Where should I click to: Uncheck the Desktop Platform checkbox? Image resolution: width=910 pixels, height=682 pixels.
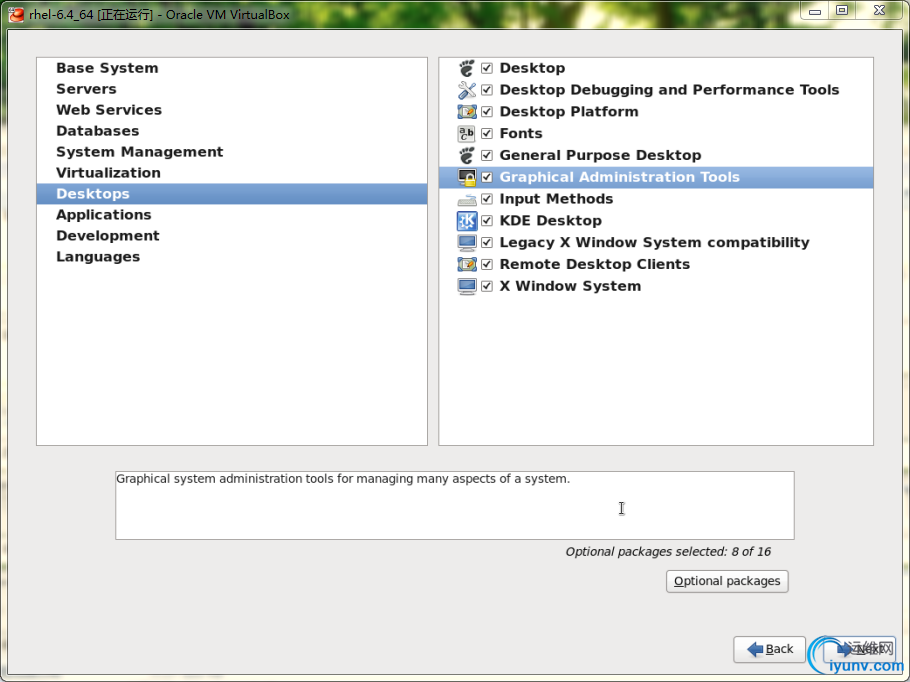487,111
